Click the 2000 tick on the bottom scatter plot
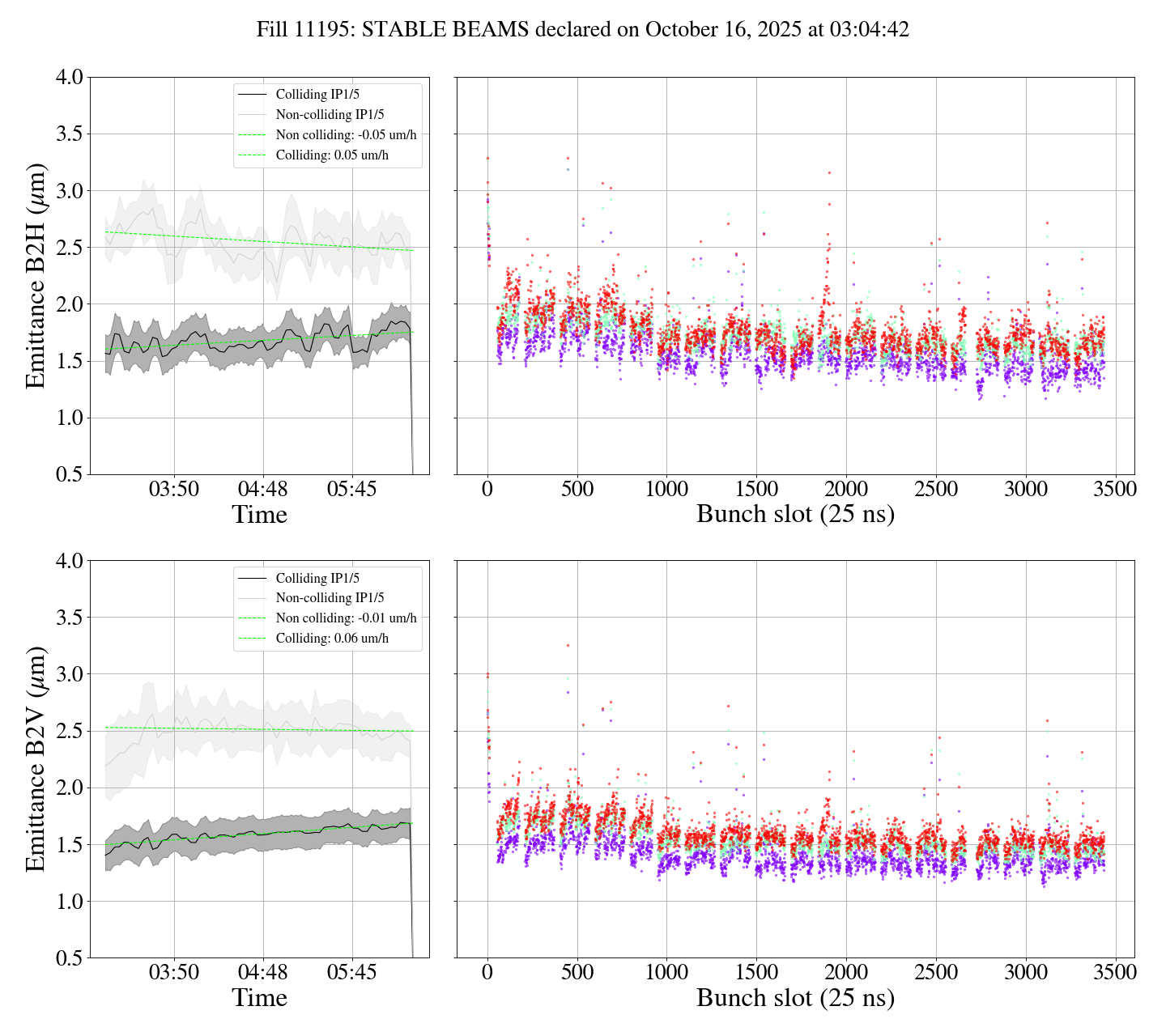1166x1036 pixels. click(846, 972)
